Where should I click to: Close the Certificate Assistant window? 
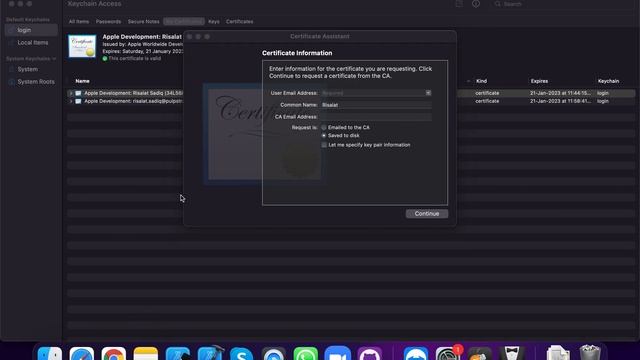point(189,37)
